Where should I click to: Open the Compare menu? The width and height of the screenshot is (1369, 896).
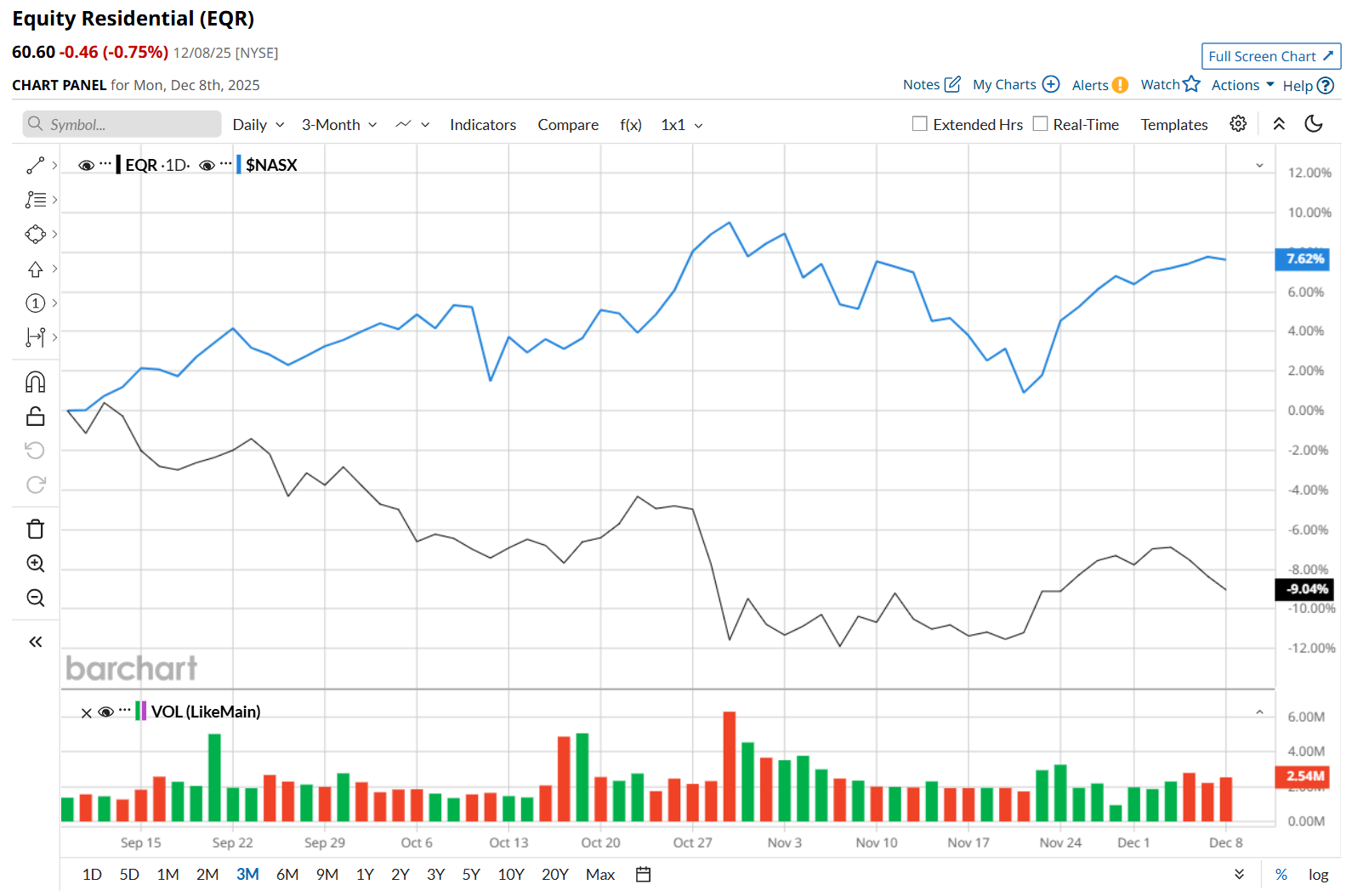pos(568,125)
